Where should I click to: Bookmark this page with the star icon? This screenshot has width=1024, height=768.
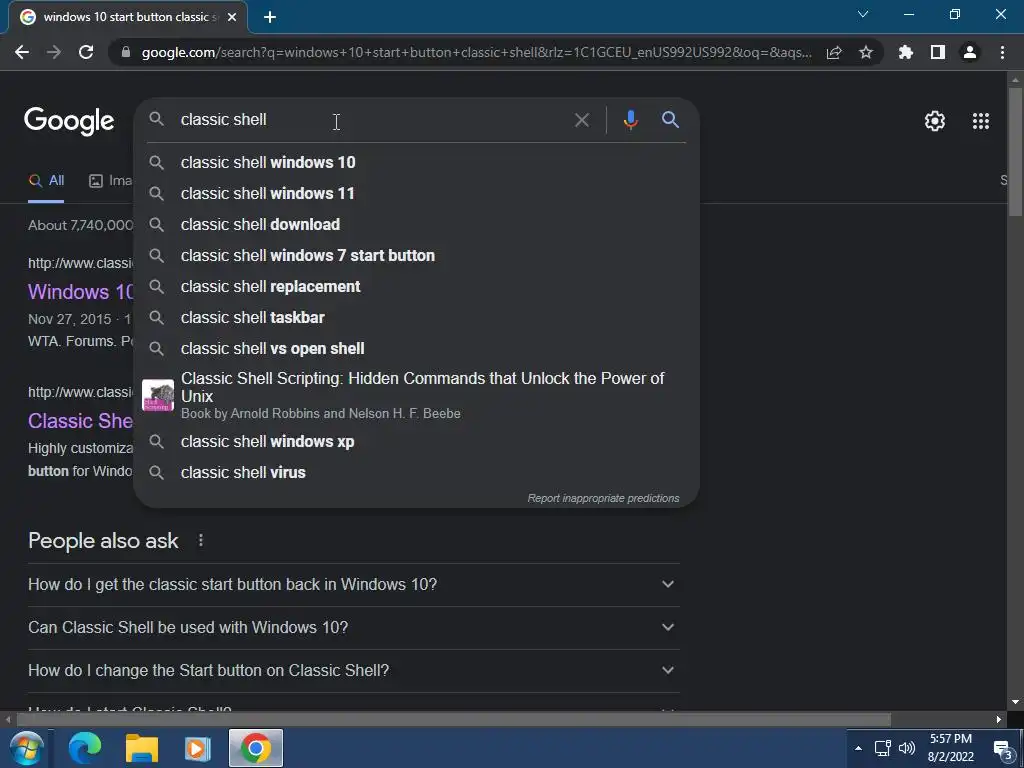(866, 52)
